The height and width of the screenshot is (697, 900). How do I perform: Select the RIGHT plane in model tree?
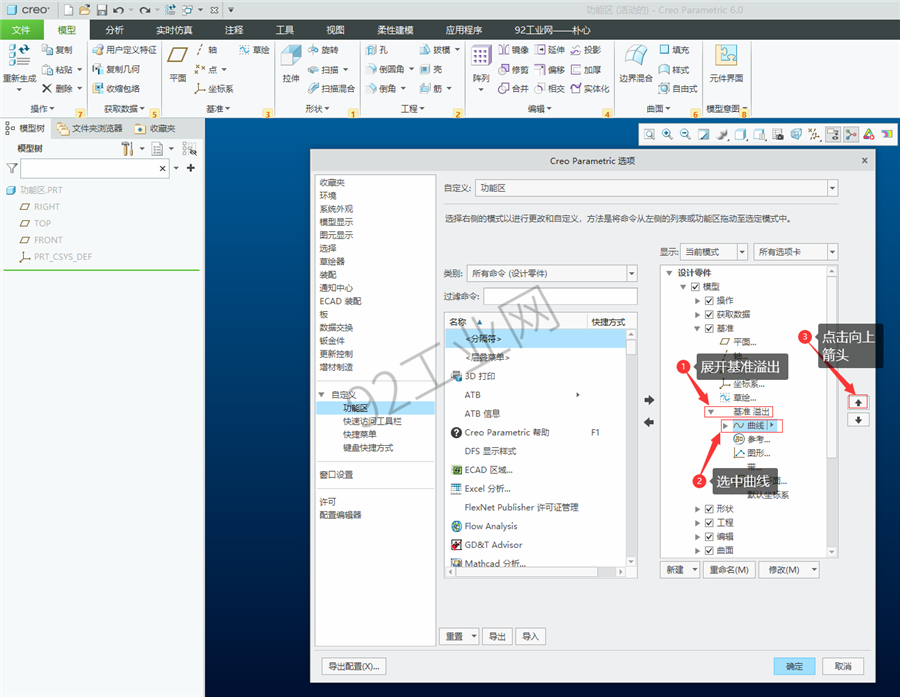pyautogui.click(x=46, y=207)
